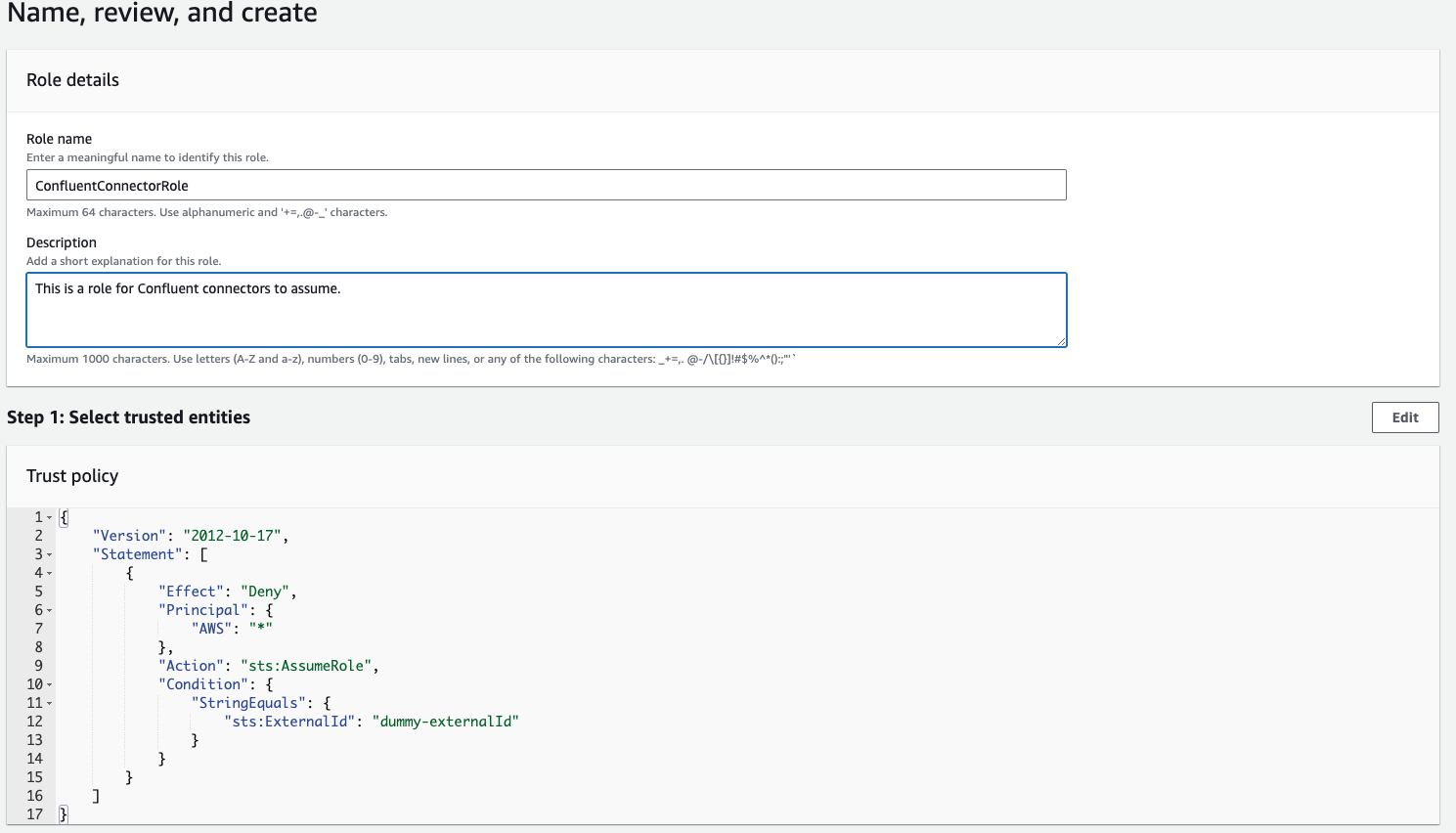Collapse the statement object at line 4
The height and width of the screenshot is (833, 1456).
tap(51, 572)
